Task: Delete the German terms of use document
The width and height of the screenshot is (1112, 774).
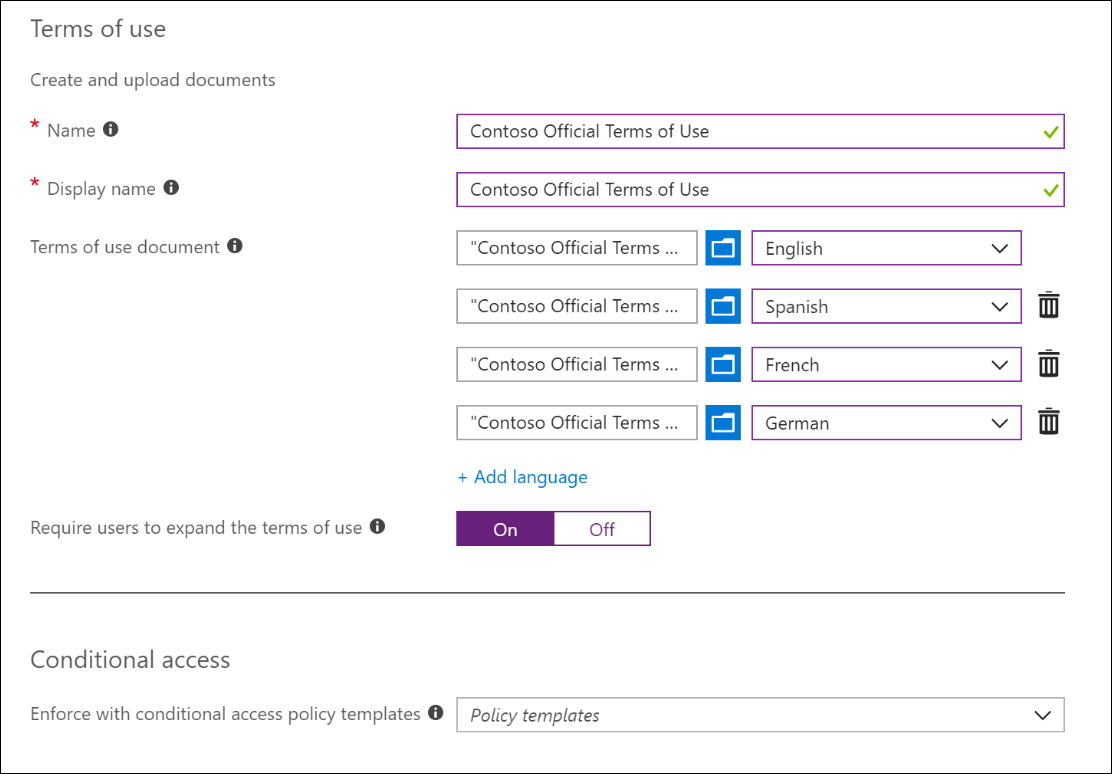Action: click(x=1048, y=421)
